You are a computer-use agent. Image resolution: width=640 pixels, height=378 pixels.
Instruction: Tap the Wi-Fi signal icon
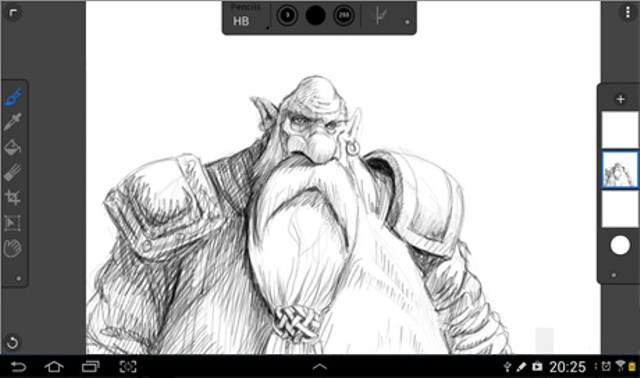(620, 366)
